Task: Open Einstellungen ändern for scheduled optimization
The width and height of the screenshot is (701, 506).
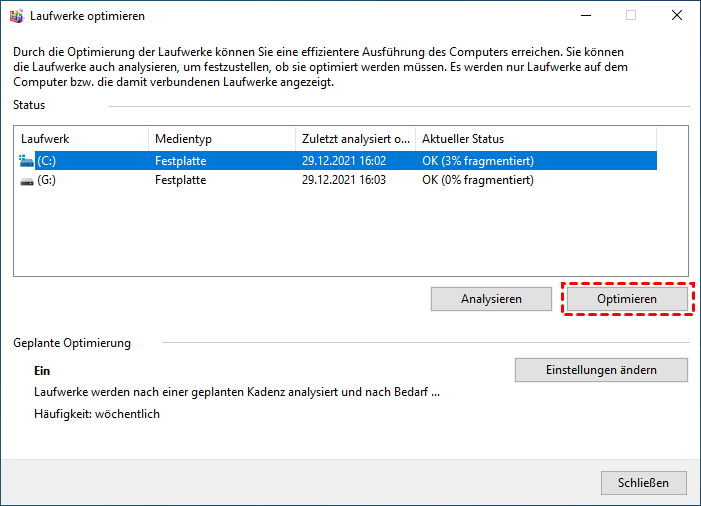Action: pos(601,370)
